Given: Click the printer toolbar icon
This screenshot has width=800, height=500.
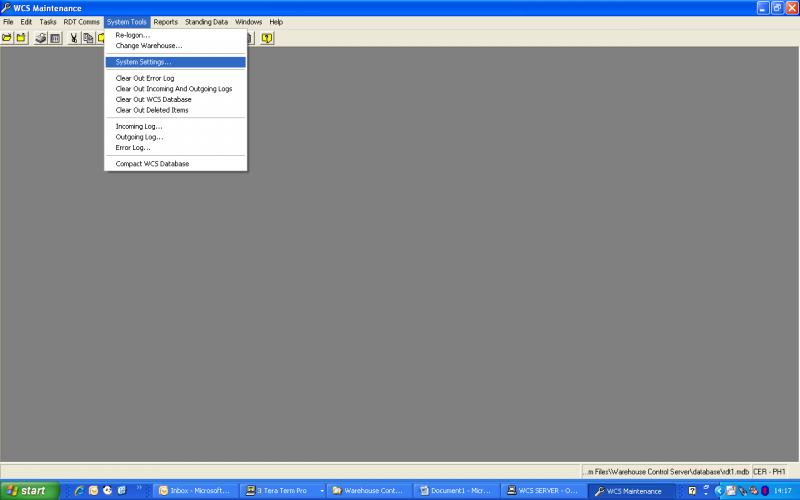Looking at the screenshot, I should (x=41, y=38).
